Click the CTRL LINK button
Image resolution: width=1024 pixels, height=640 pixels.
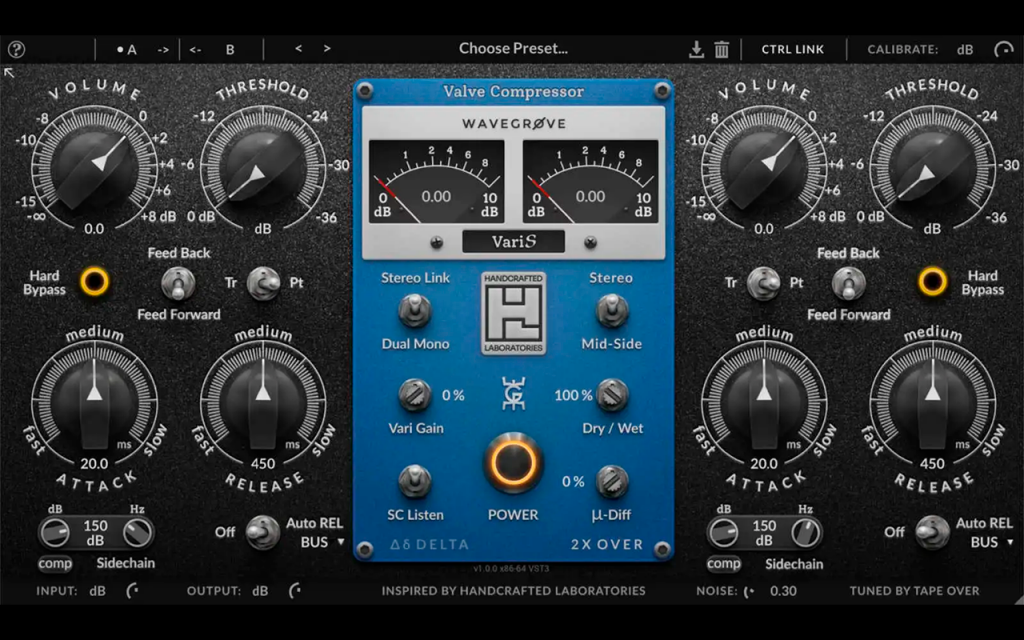793,50
